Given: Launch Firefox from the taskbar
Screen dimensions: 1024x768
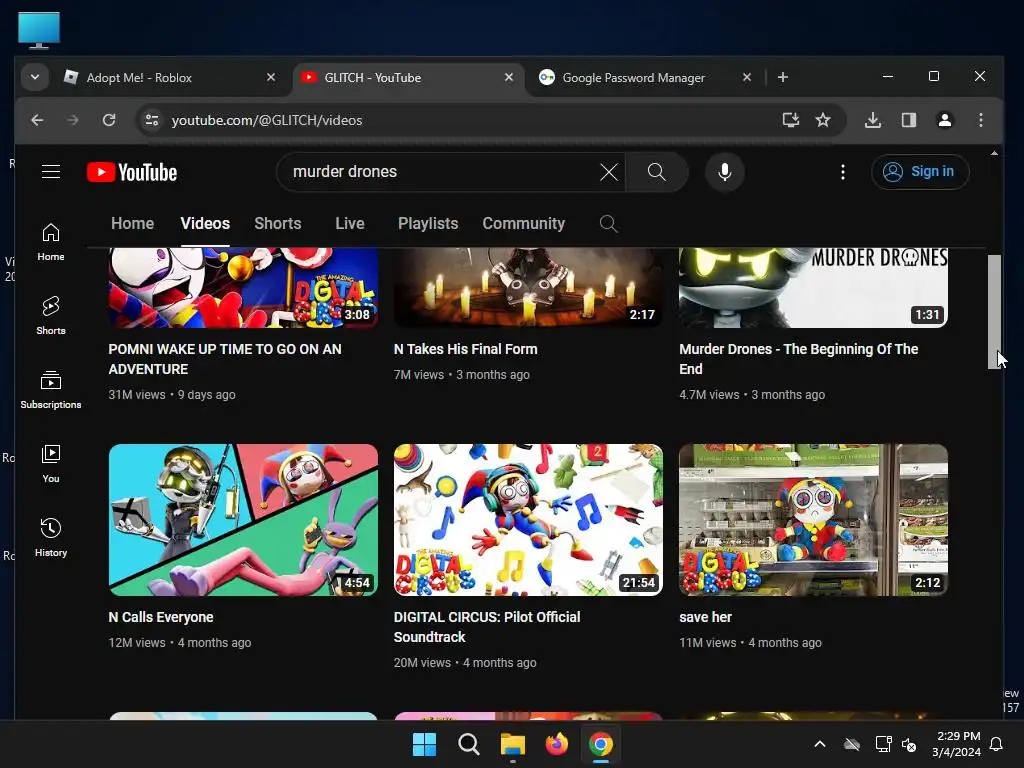Looking at the screenshot, I should pyautogui.click(x=556, y=744).
